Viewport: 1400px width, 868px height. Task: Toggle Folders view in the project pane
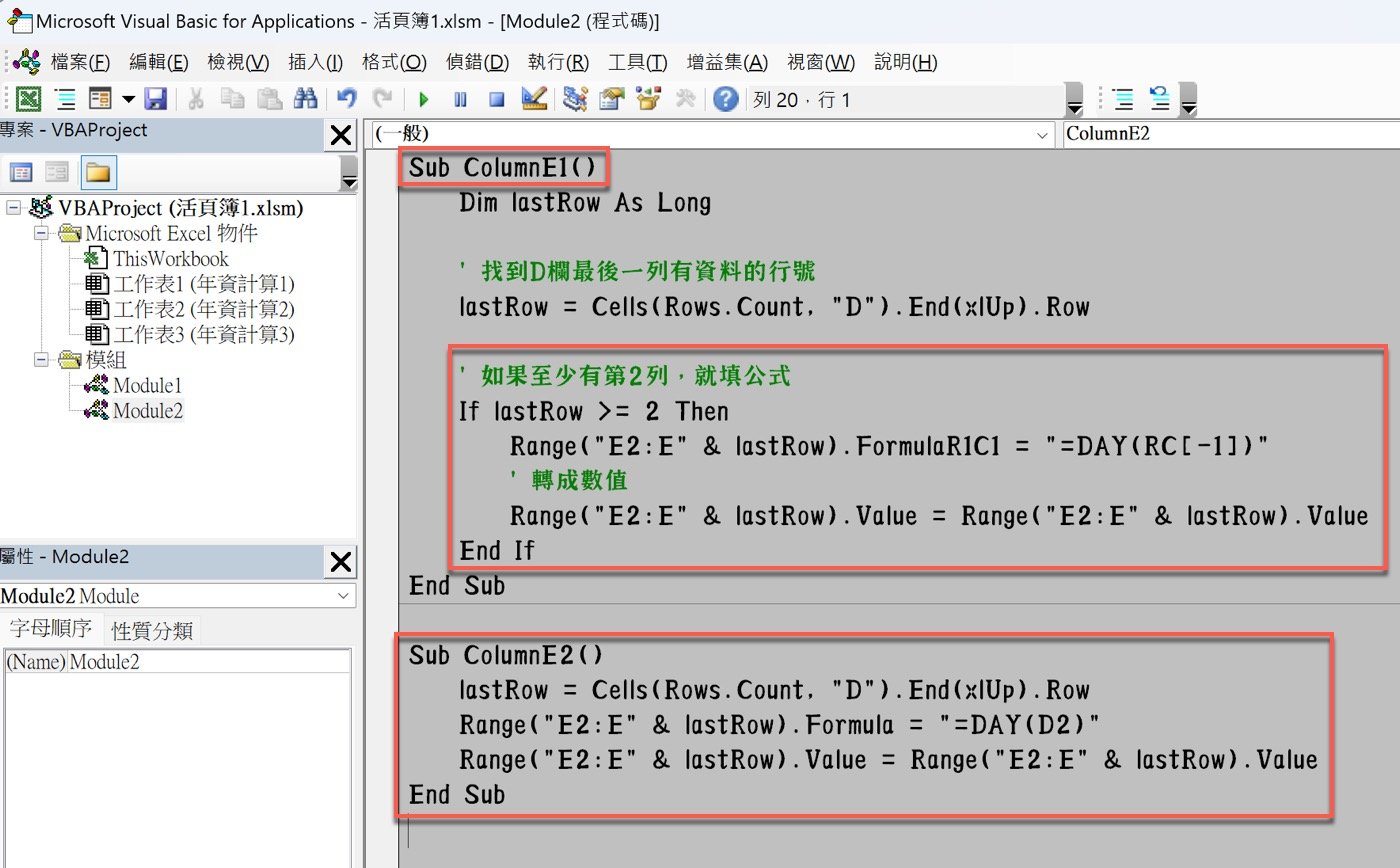click(98, 172)
